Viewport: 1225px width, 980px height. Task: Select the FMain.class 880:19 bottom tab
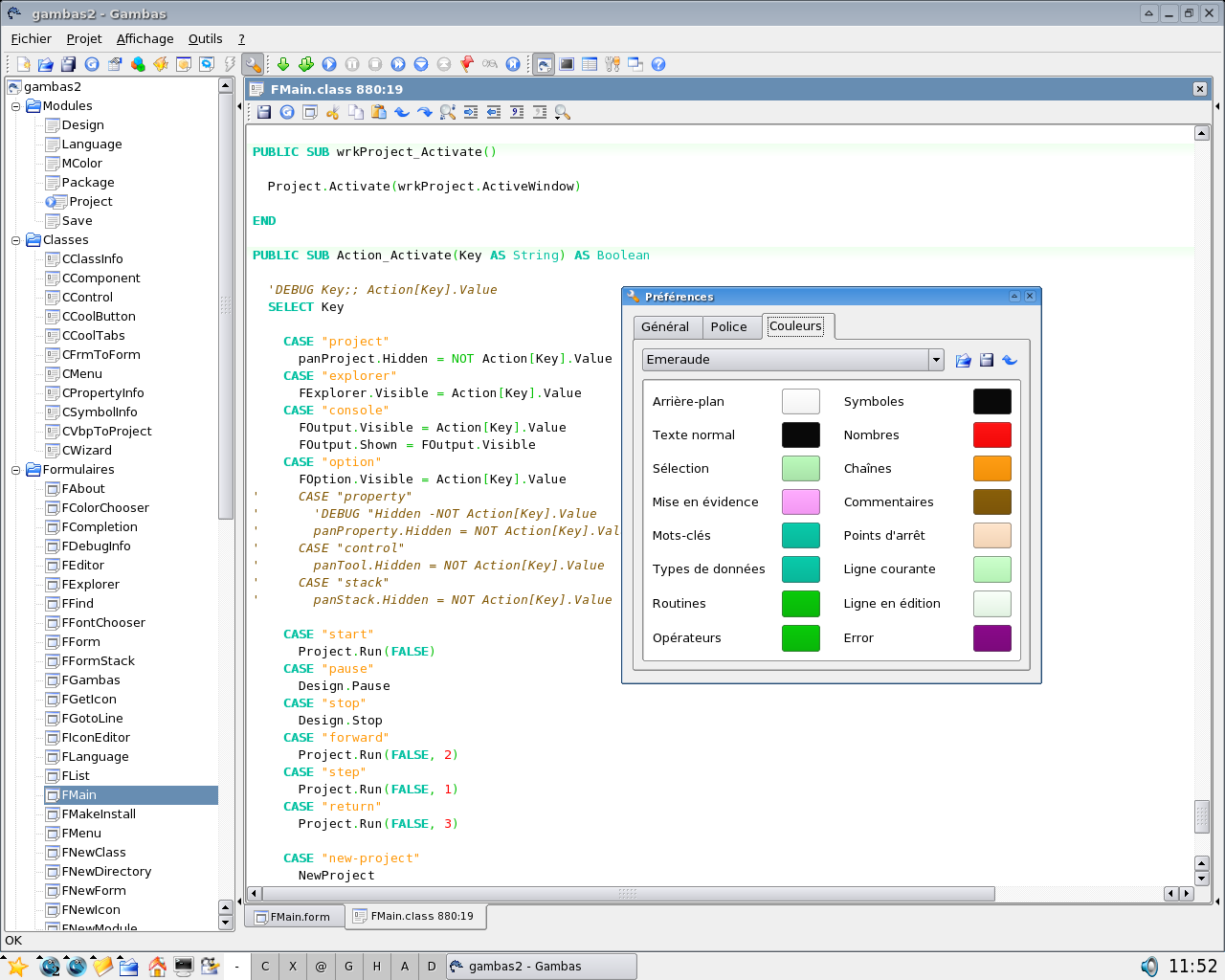(x=414, y=916)
